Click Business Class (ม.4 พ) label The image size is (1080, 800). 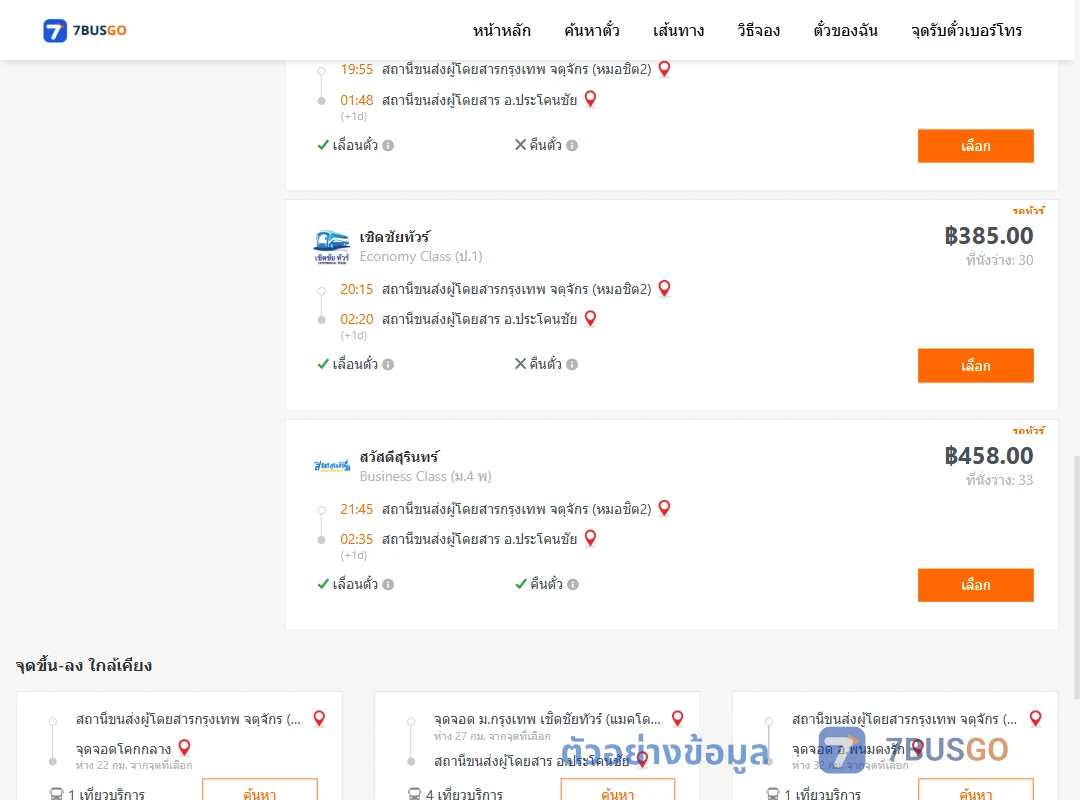click(425, 476)
